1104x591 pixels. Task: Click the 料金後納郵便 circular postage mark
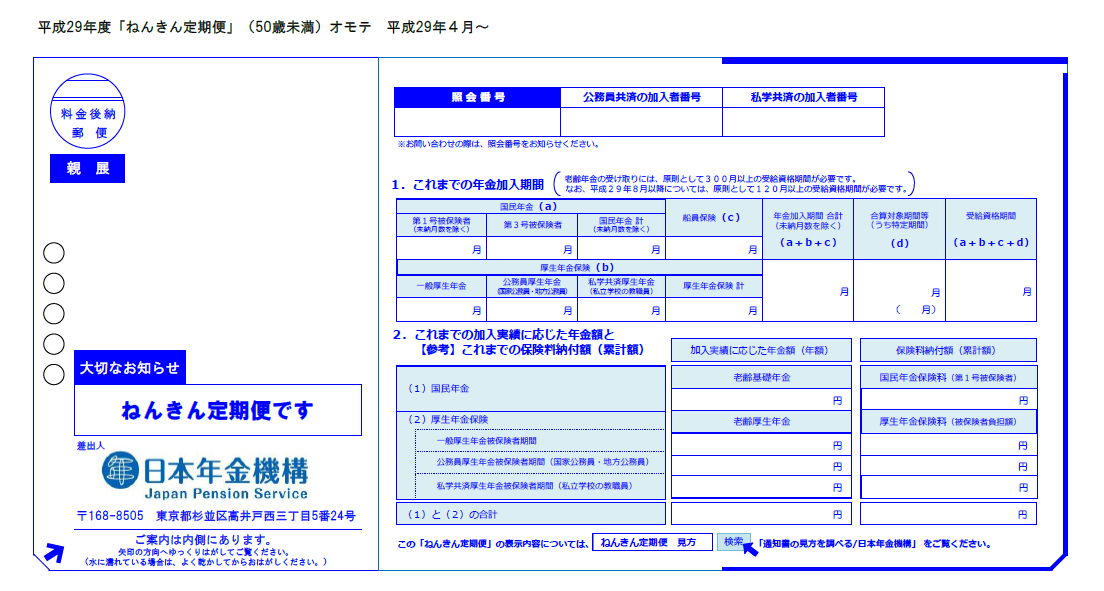point(87,111)
